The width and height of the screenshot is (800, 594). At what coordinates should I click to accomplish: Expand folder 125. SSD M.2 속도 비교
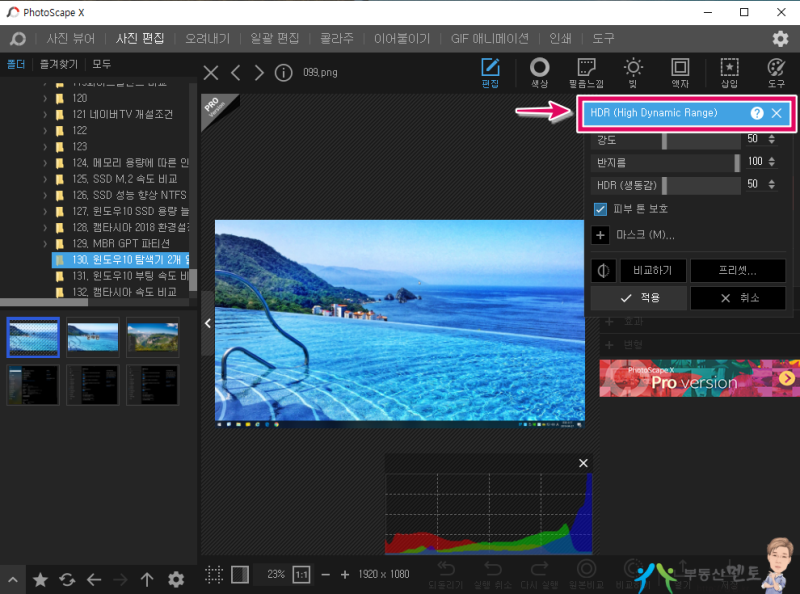(x=45, y=179)
